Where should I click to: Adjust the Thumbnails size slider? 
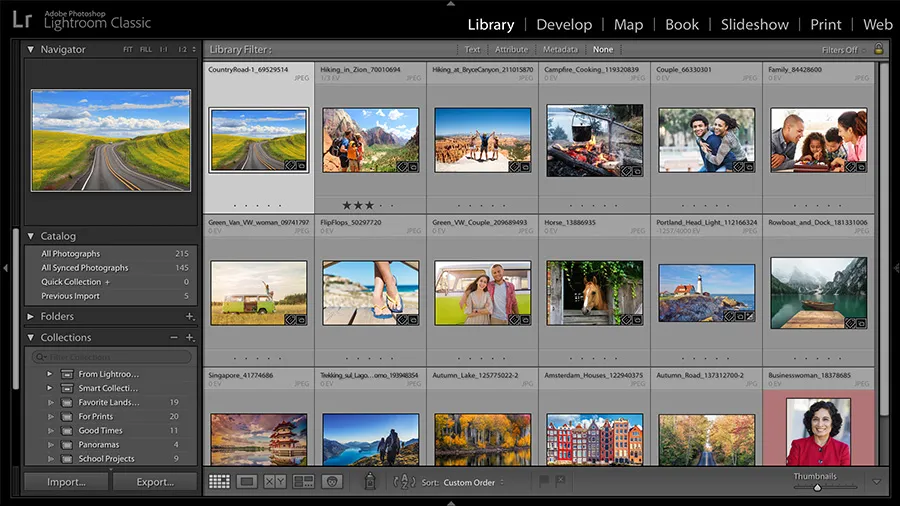tap(817, 487)
